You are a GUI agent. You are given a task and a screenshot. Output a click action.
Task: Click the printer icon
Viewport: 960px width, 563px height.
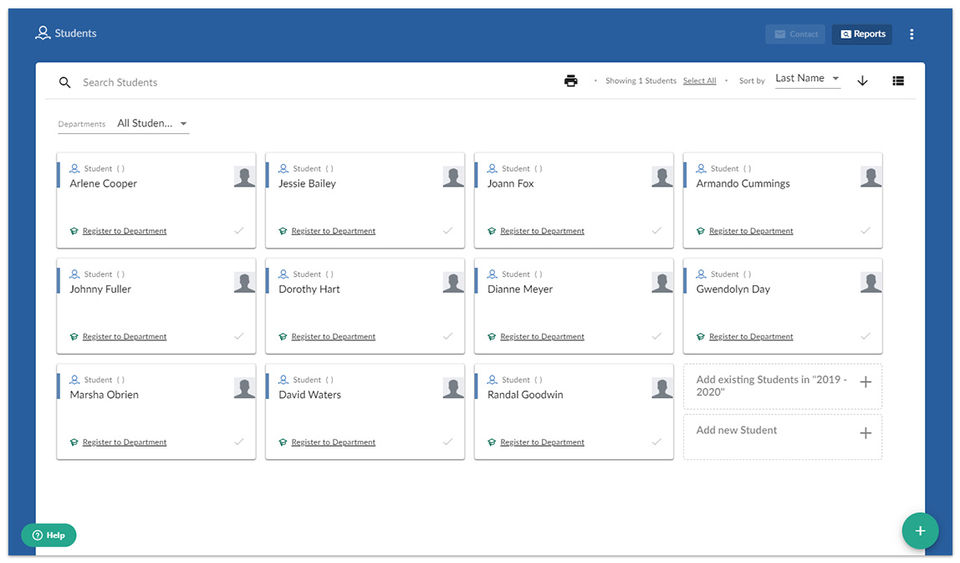tap(571, 81)
